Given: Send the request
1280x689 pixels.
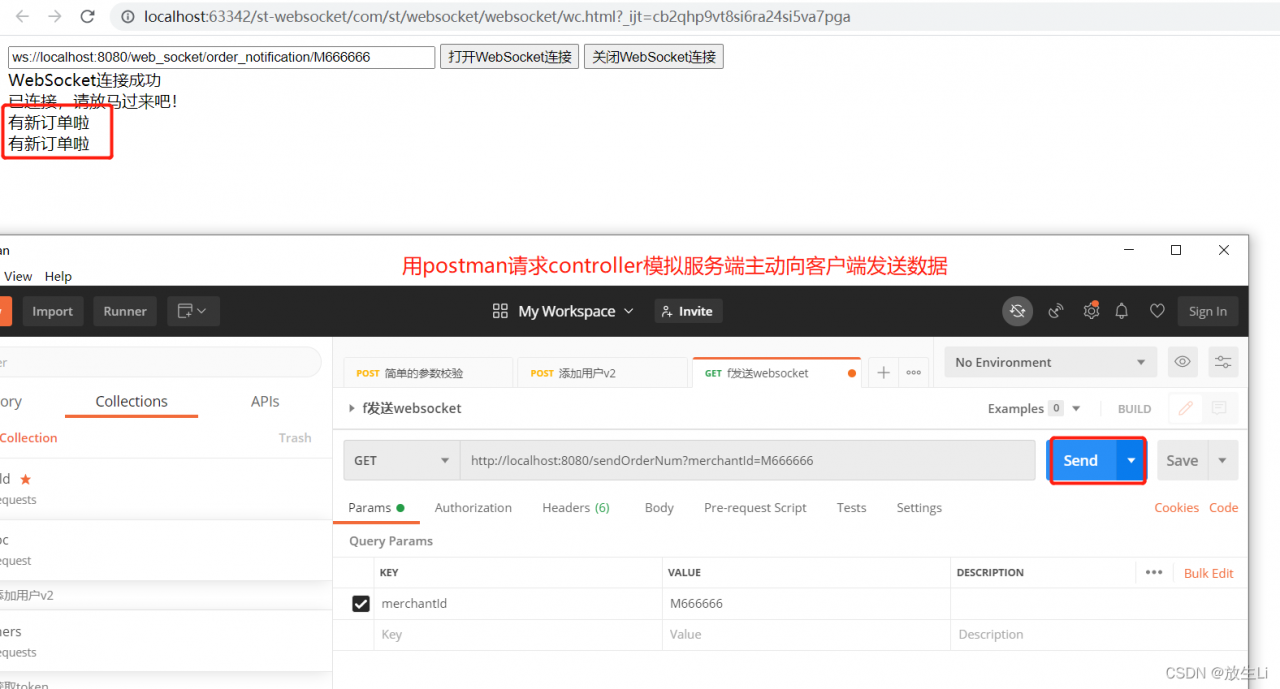Looking at the screenshot, I should tap(1081, 460).
